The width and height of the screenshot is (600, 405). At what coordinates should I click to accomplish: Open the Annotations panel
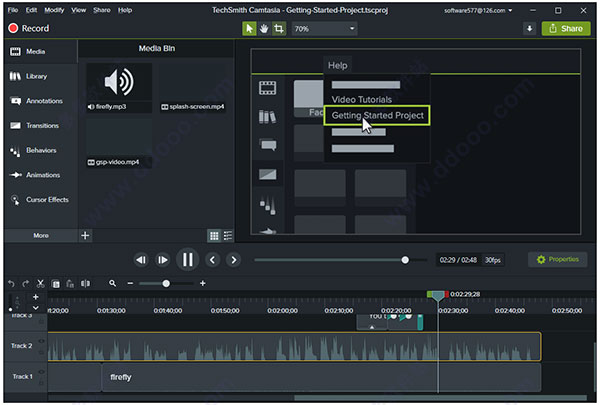pos(41,101)
